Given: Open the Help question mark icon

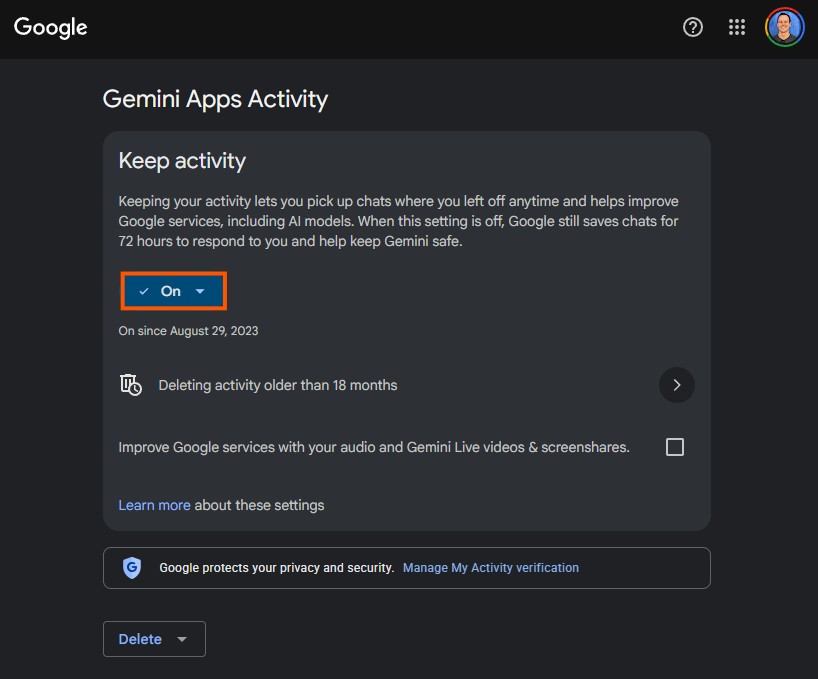Looking at the screenshot, I should click(693, 27).
